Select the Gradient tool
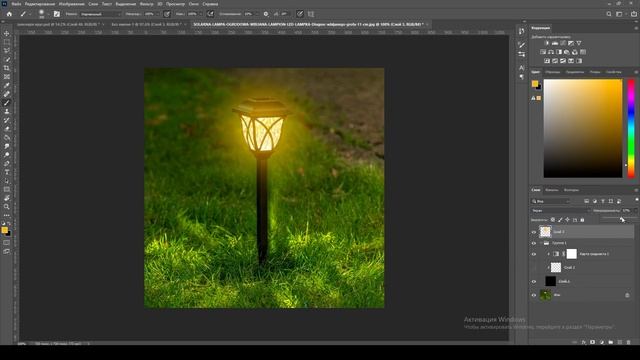The height and width of the screenshot is (360, 640). tap(7, 138)
